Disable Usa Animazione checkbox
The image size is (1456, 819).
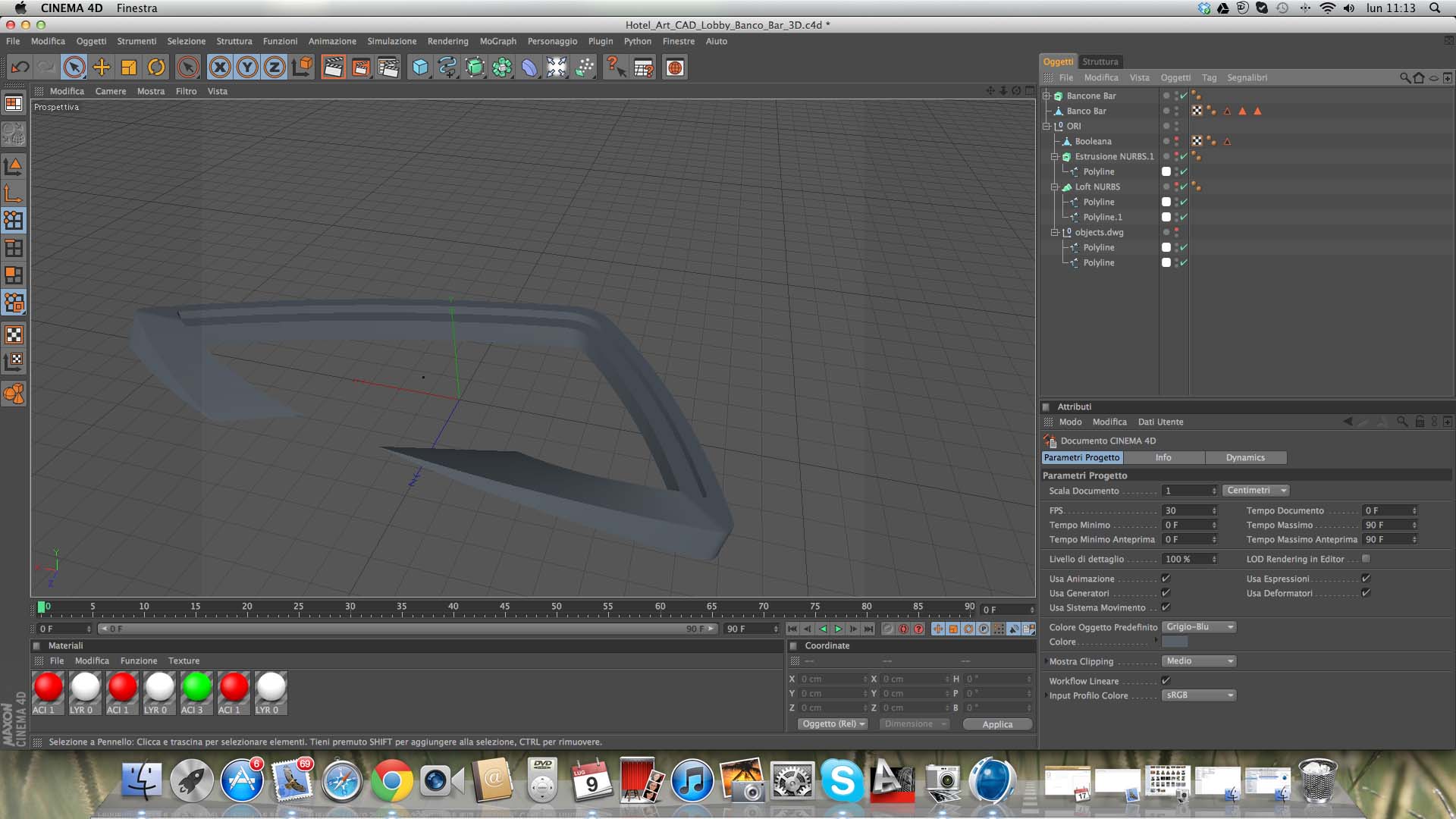coord(1166,579)
